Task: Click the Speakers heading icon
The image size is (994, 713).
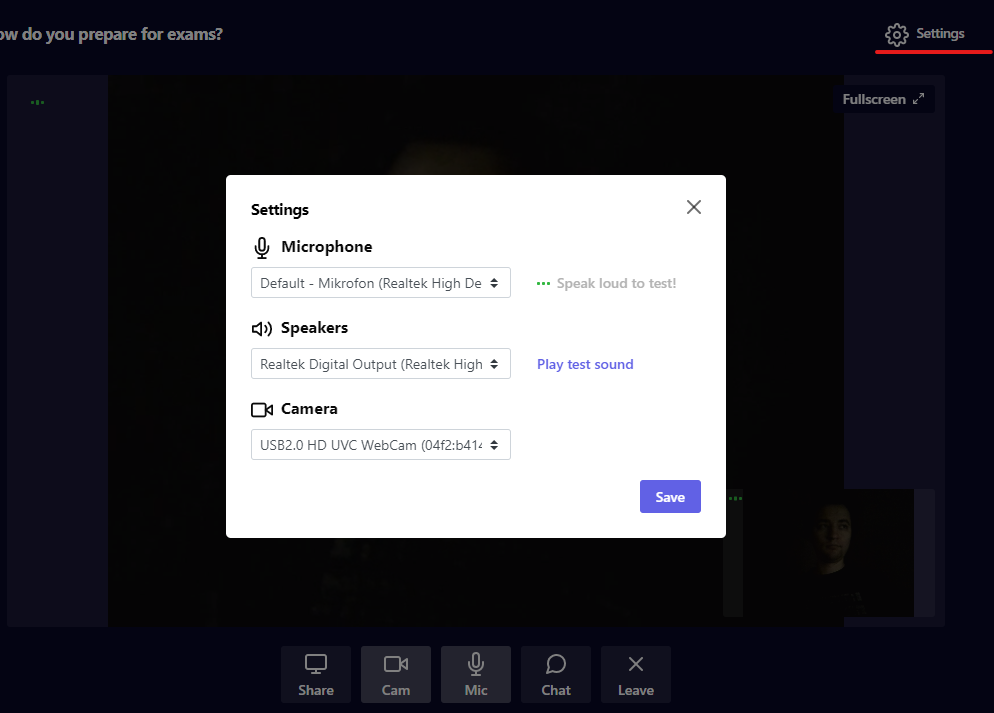Action: pyautogui.click(x=262, y=329)
